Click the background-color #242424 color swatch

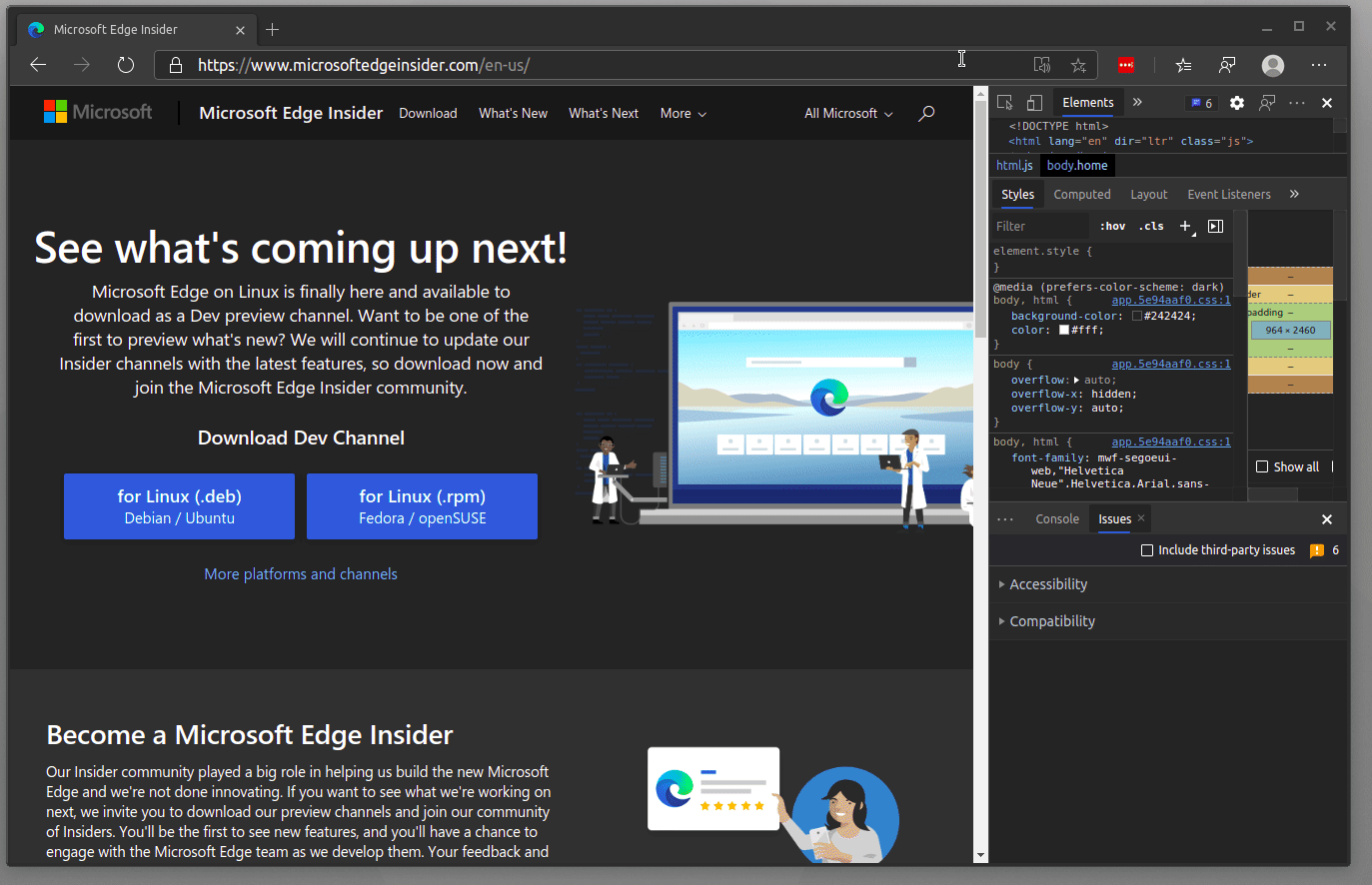coord(1136,317)
